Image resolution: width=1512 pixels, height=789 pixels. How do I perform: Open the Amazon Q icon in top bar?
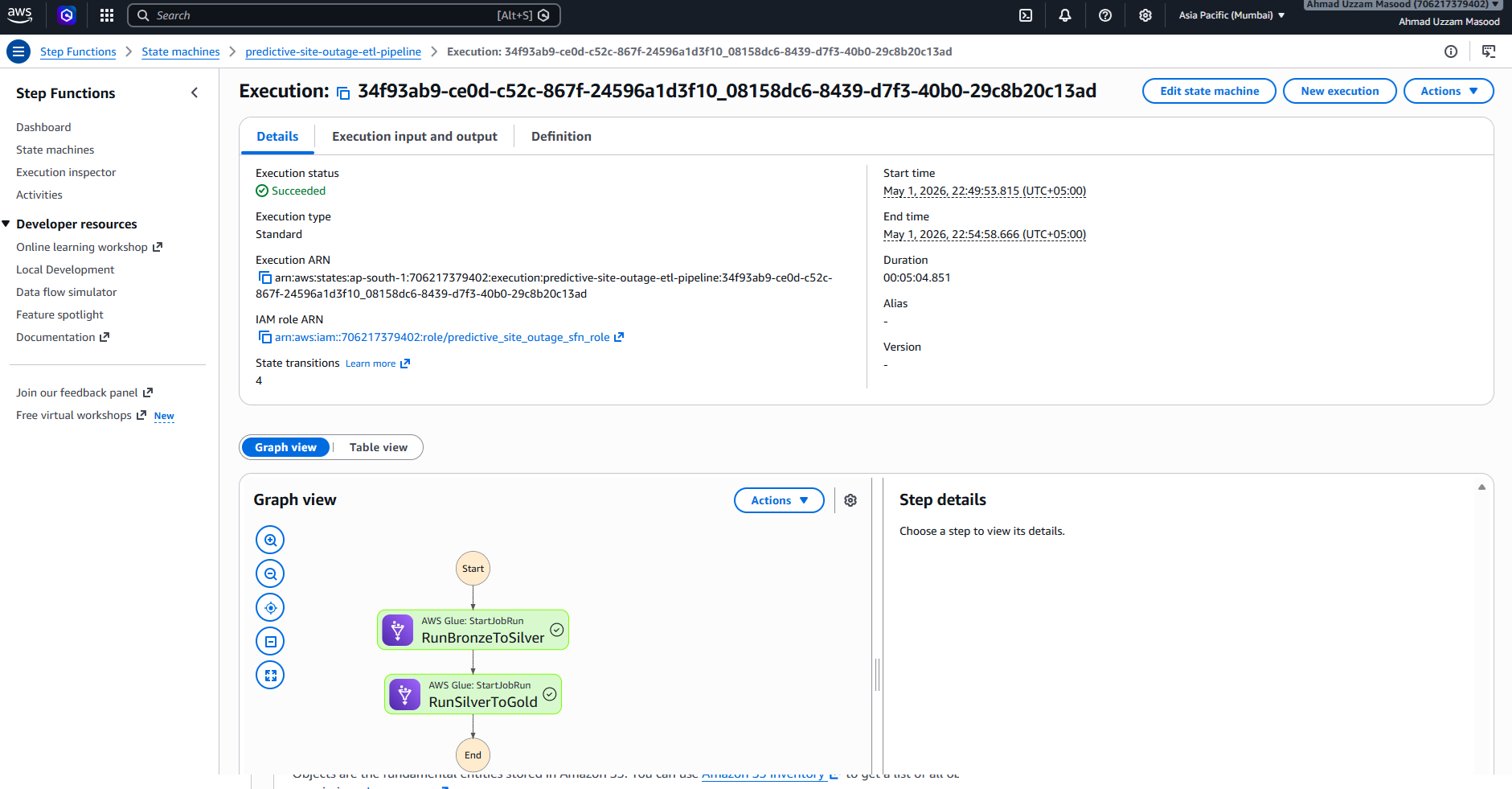tap(68, 15)
